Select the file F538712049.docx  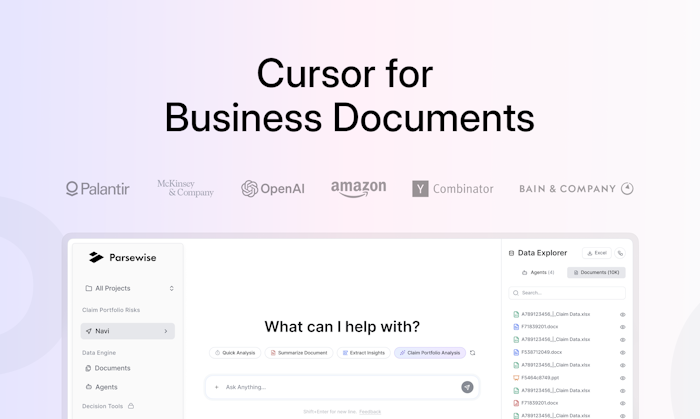coord(541,352)
